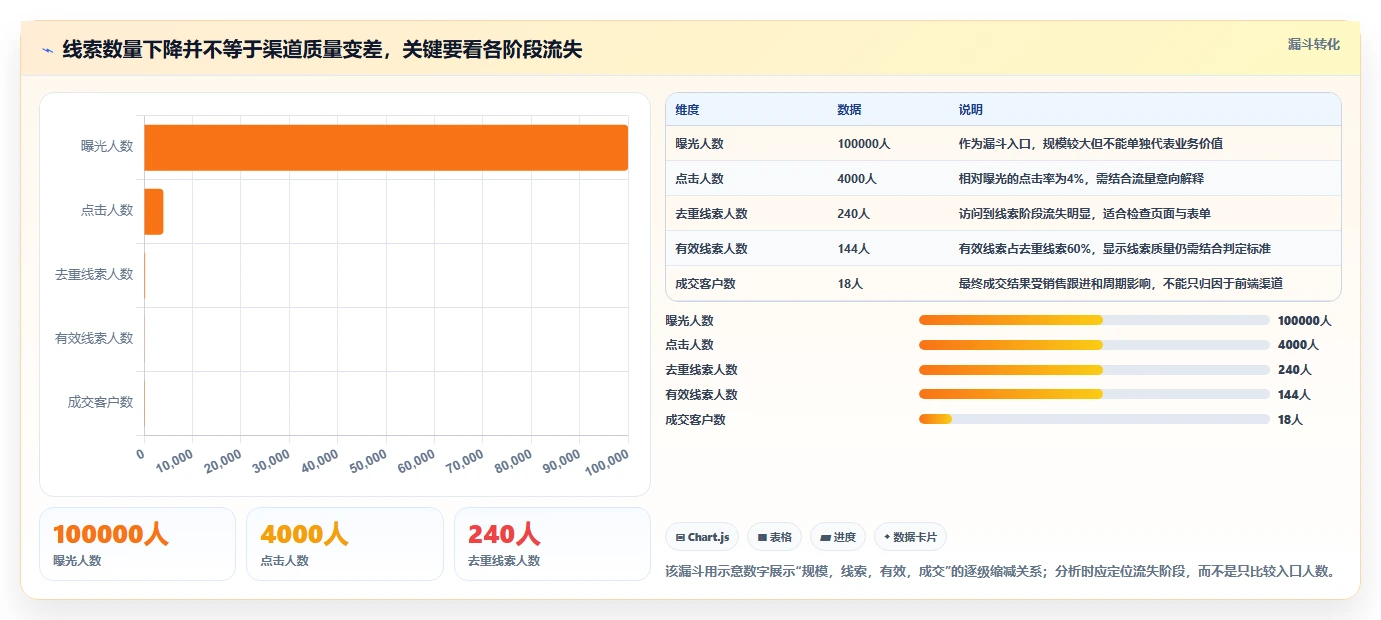Click the 成交客户数 progress bar
Image resolution: width=1381 pixels, height=620 pixels.
1094,419
